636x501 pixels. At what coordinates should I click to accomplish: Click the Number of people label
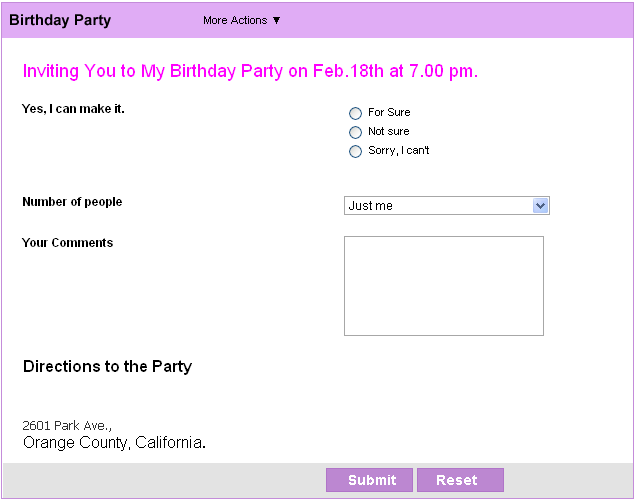[72, 202]
